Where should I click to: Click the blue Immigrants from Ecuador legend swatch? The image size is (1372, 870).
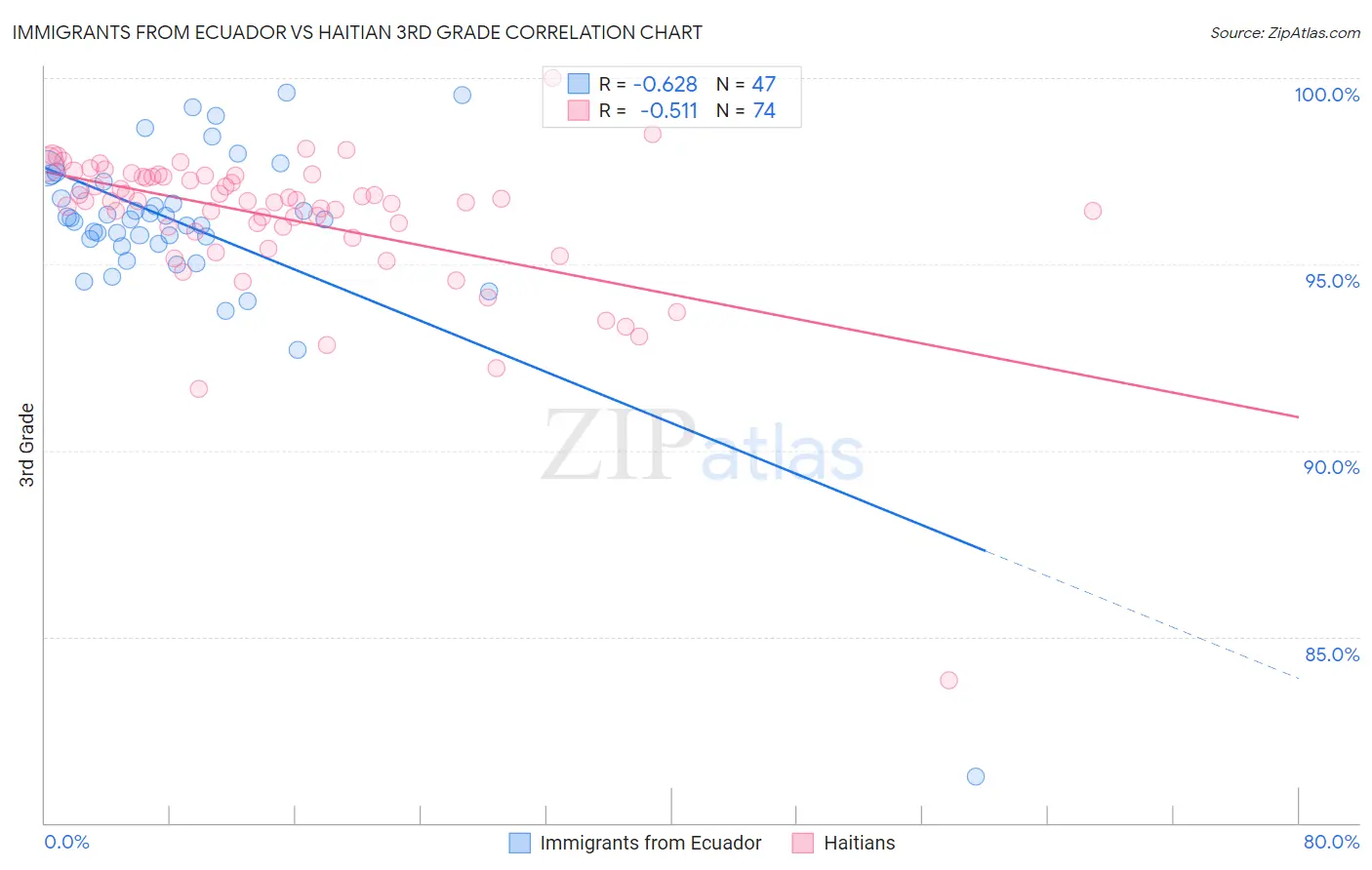520,843
